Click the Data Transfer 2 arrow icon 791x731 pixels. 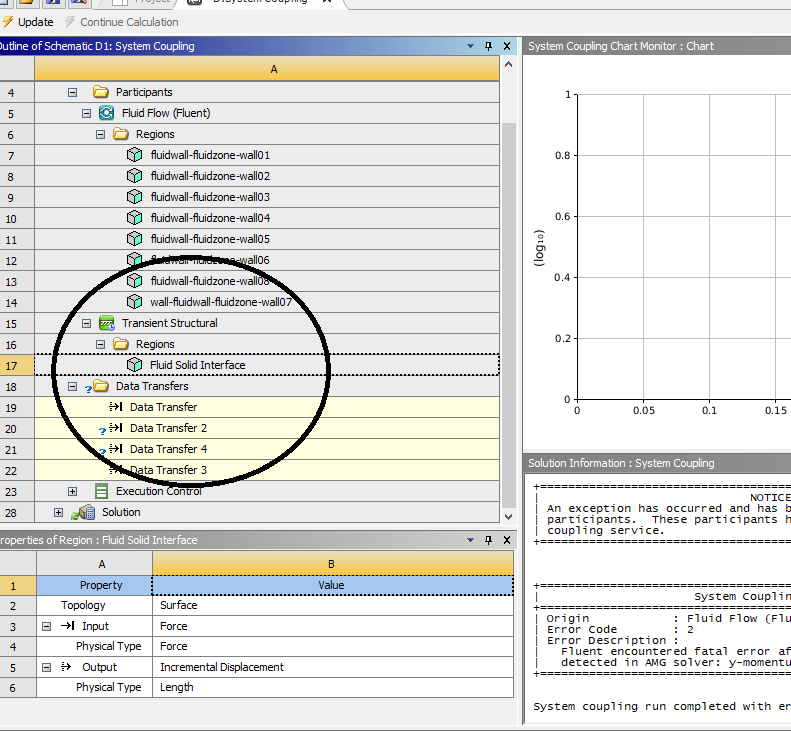pyautogui.click(x=115, y=428)
